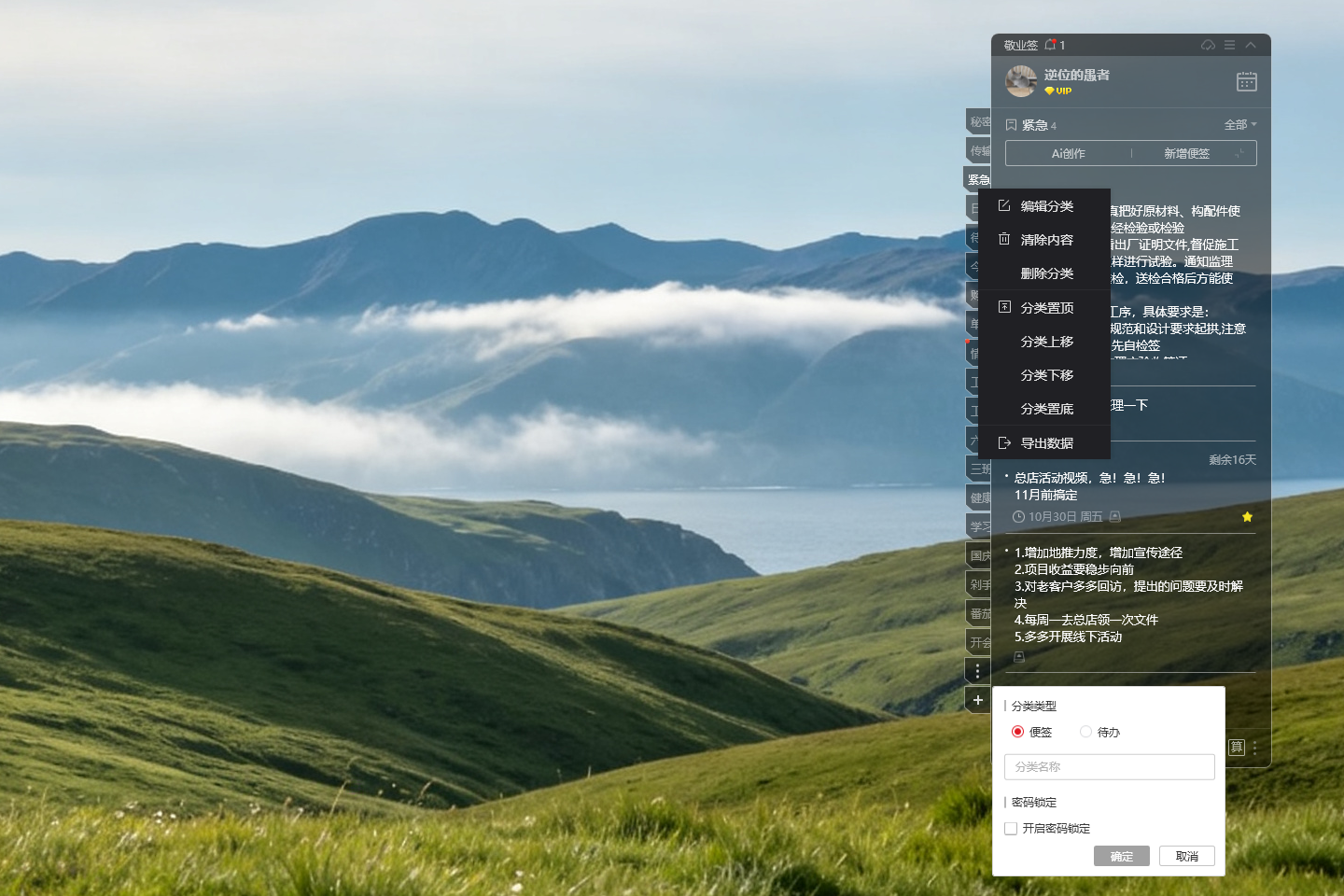1344x896 pixels.
Task: Click the VIP badge under the username
Action: 1058,91
